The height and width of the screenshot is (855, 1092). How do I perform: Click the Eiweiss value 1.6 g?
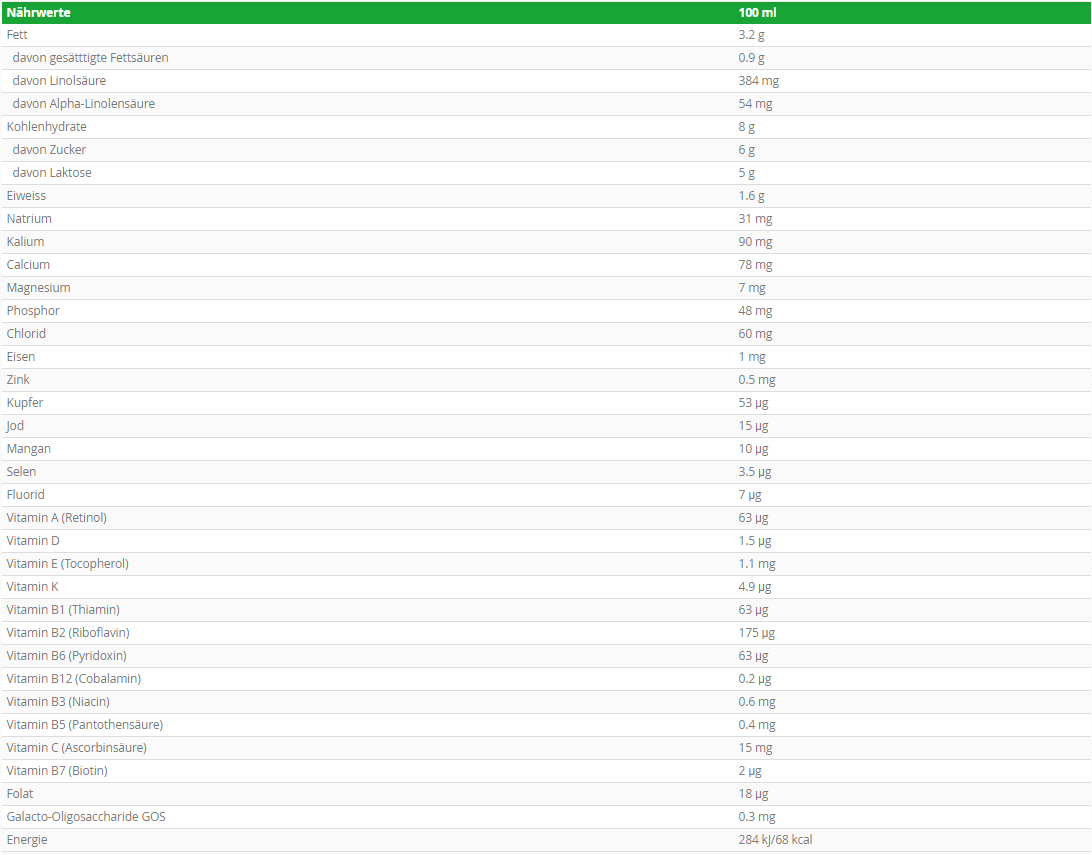point(751,196)
